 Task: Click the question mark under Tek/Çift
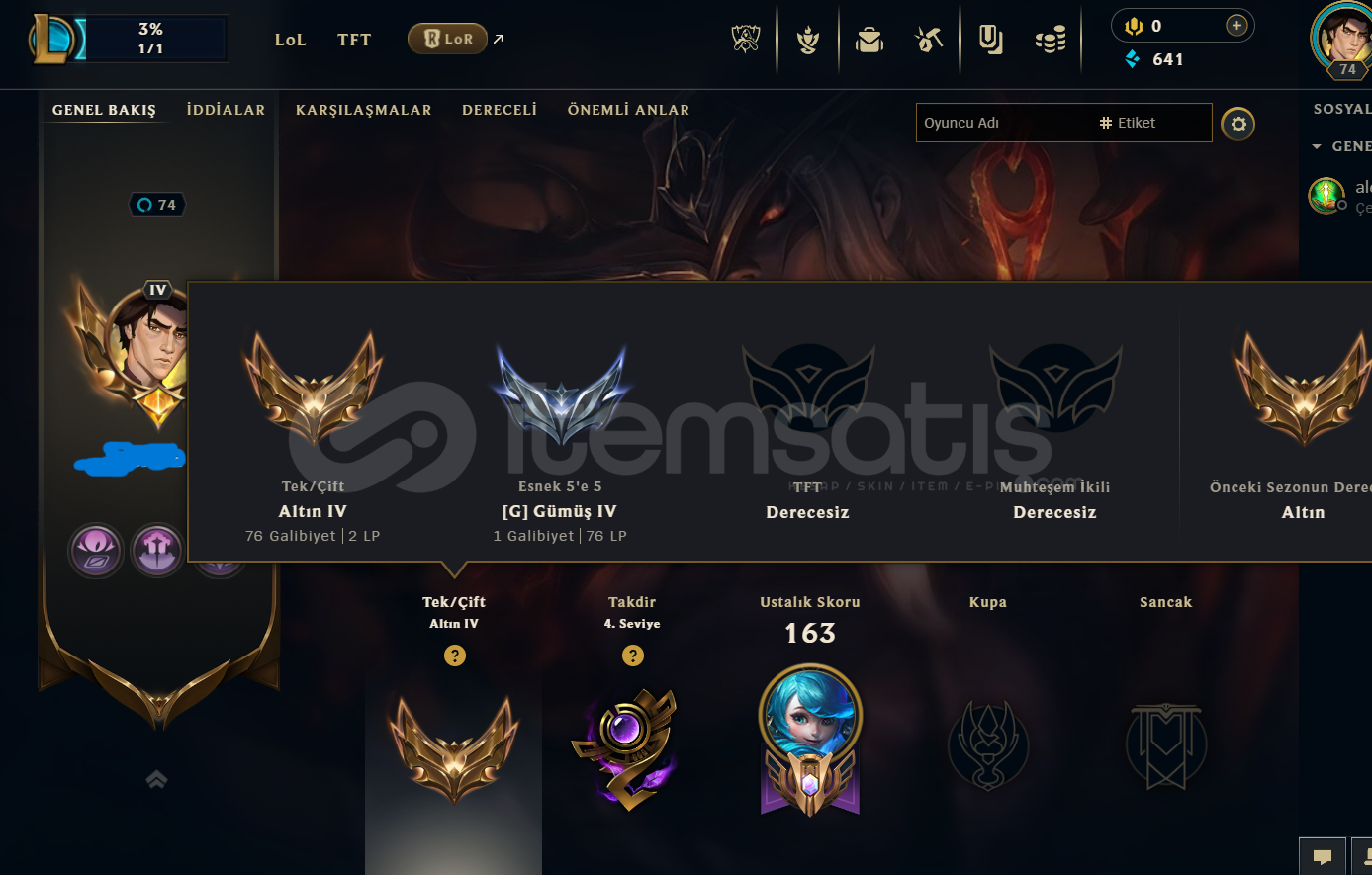point(454,656)
